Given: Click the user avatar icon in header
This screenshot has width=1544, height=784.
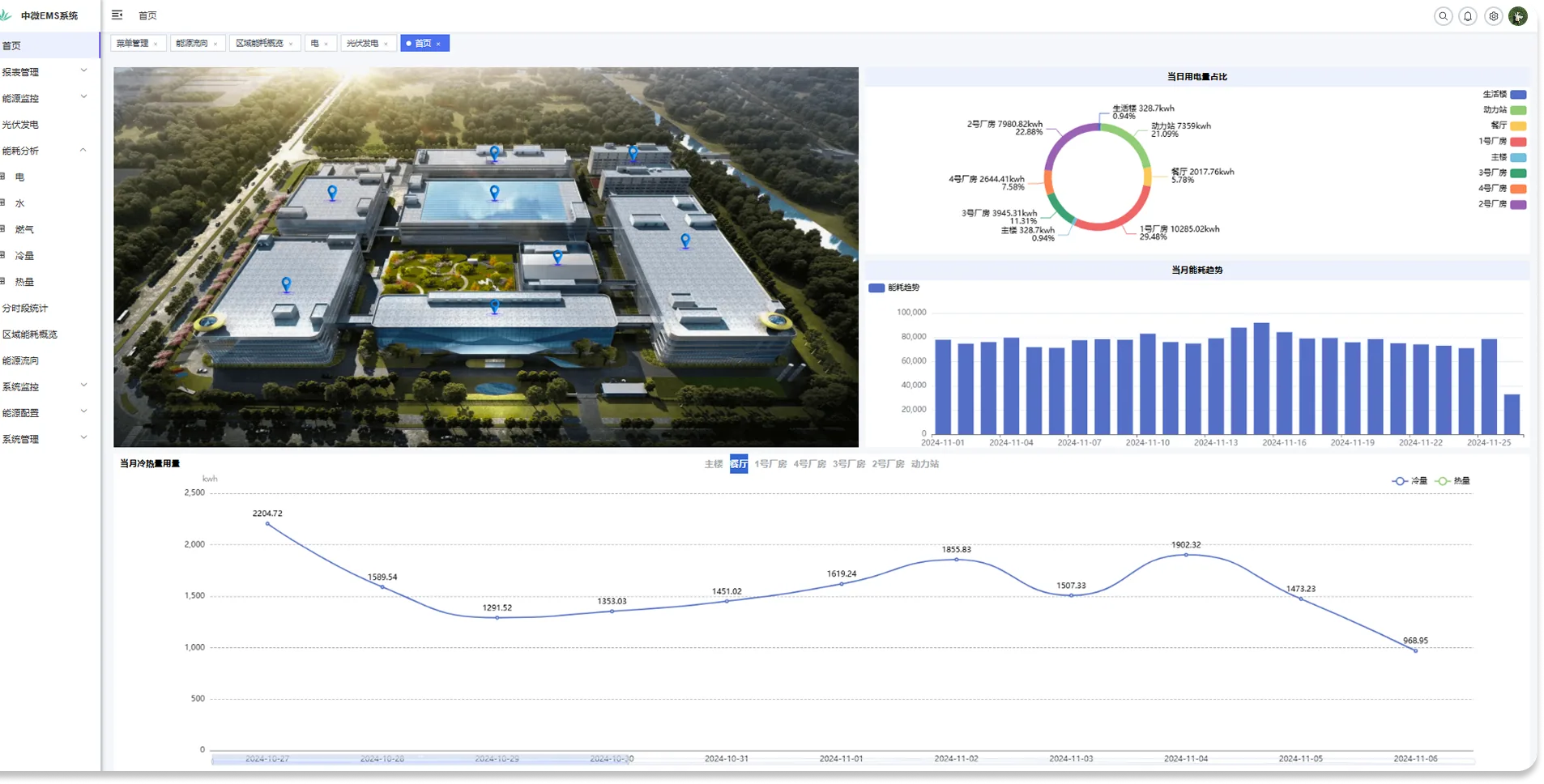Looking at the screenshot, I should point(1518,16).
